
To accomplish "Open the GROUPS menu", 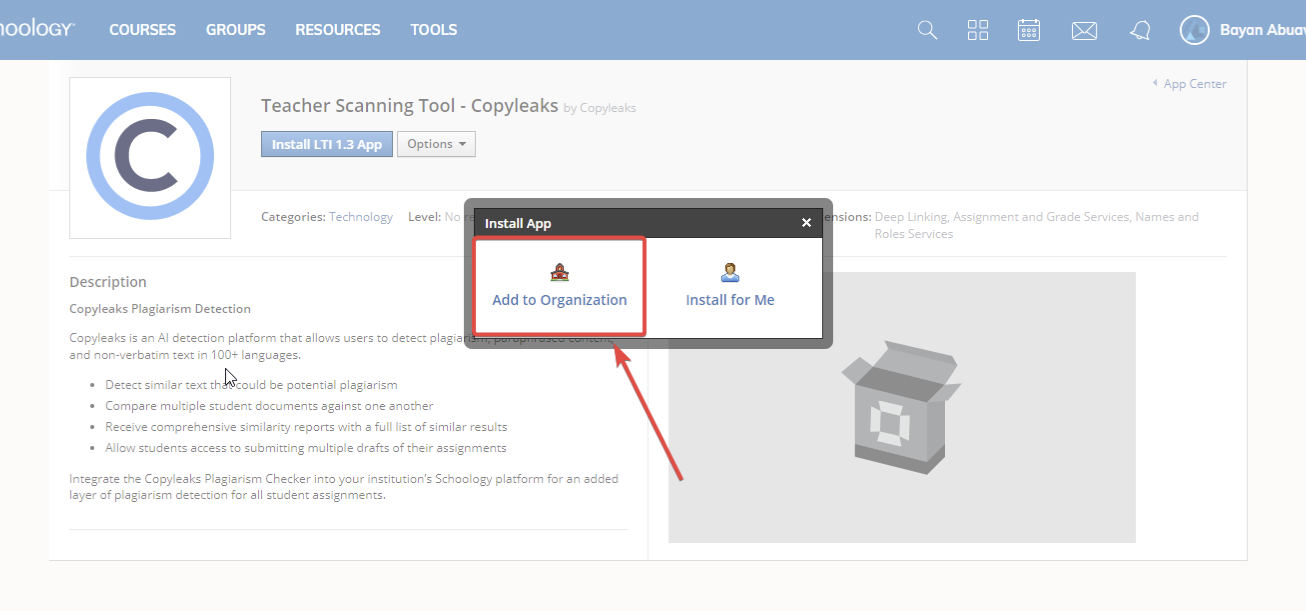I will (236, 30).
